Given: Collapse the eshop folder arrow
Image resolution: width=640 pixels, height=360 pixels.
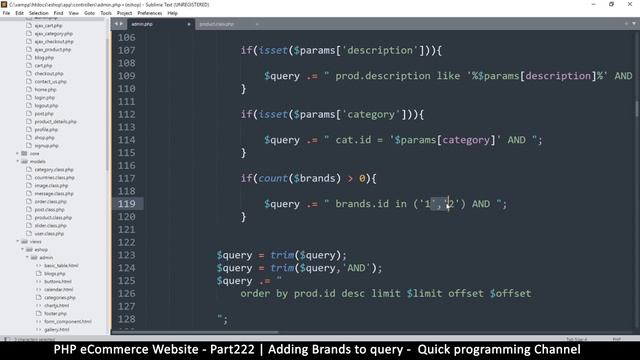Looking at the screenshot, I should [23, 249].
